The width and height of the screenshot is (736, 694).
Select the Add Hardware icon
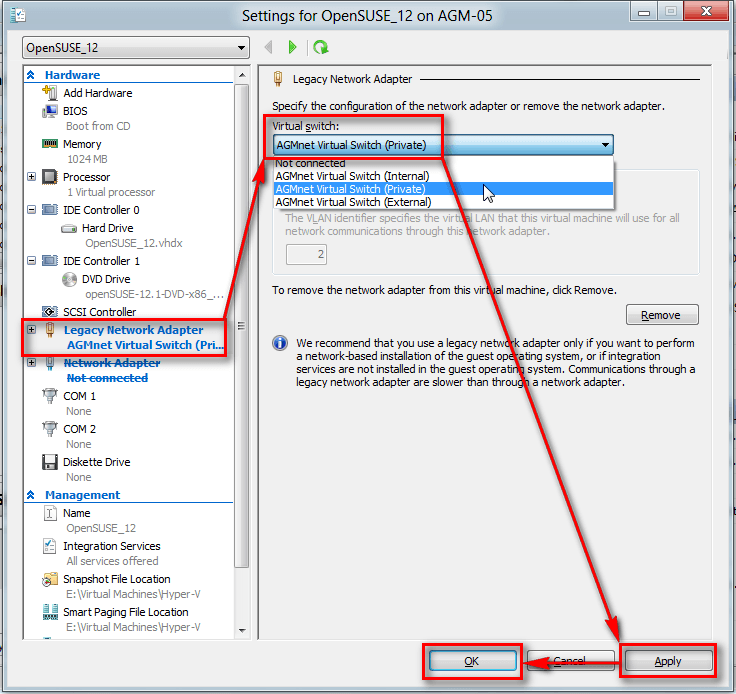pyautogui.click(x=50, y=93)
